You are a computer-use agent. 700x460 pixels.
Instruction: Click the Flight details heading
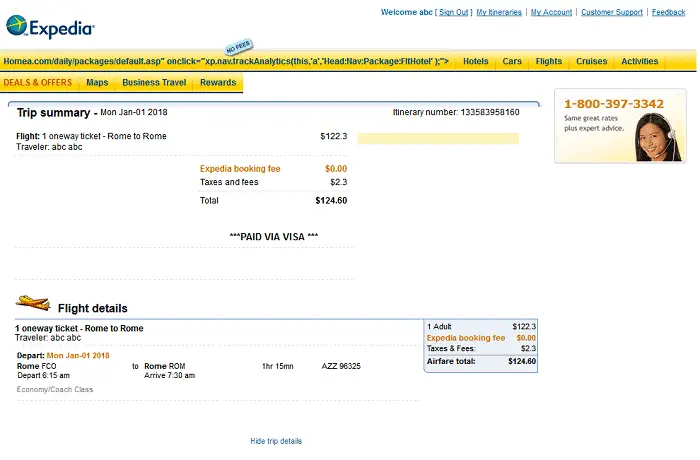(92, 308)
